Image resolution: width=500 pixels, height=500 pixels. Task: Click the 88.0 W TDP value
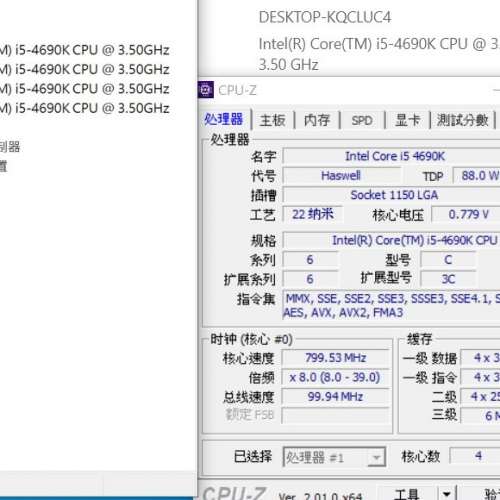(x=477, y=175)
